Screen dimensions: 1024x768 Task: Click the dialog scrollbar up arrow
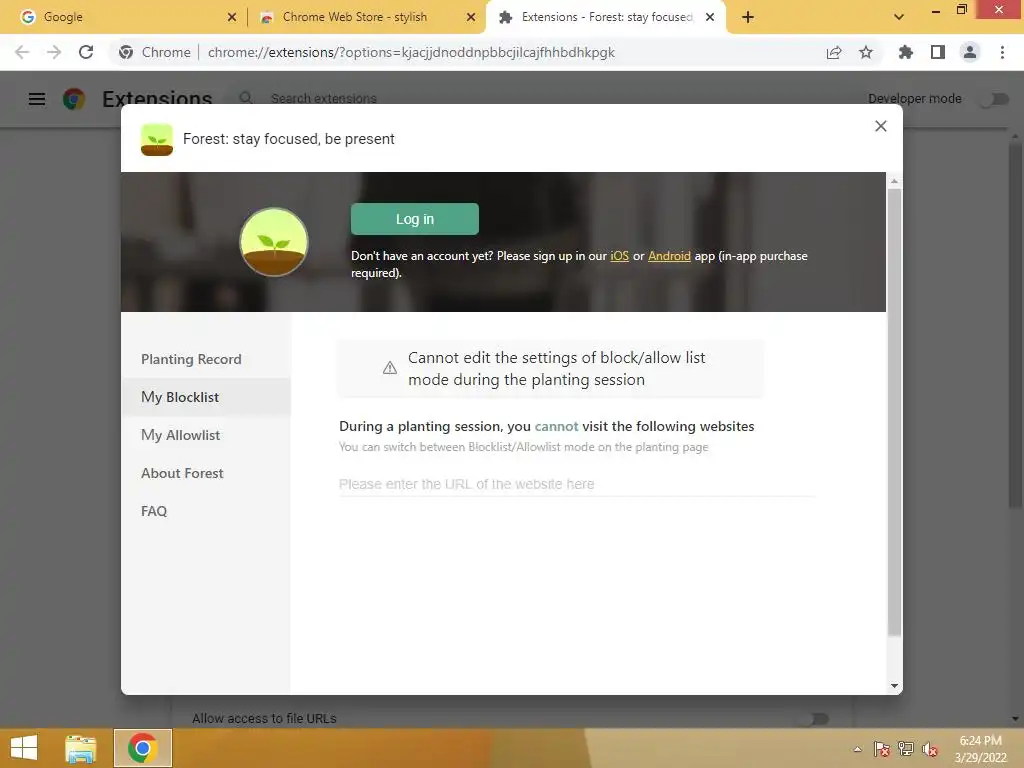click(x=894, y=181)
